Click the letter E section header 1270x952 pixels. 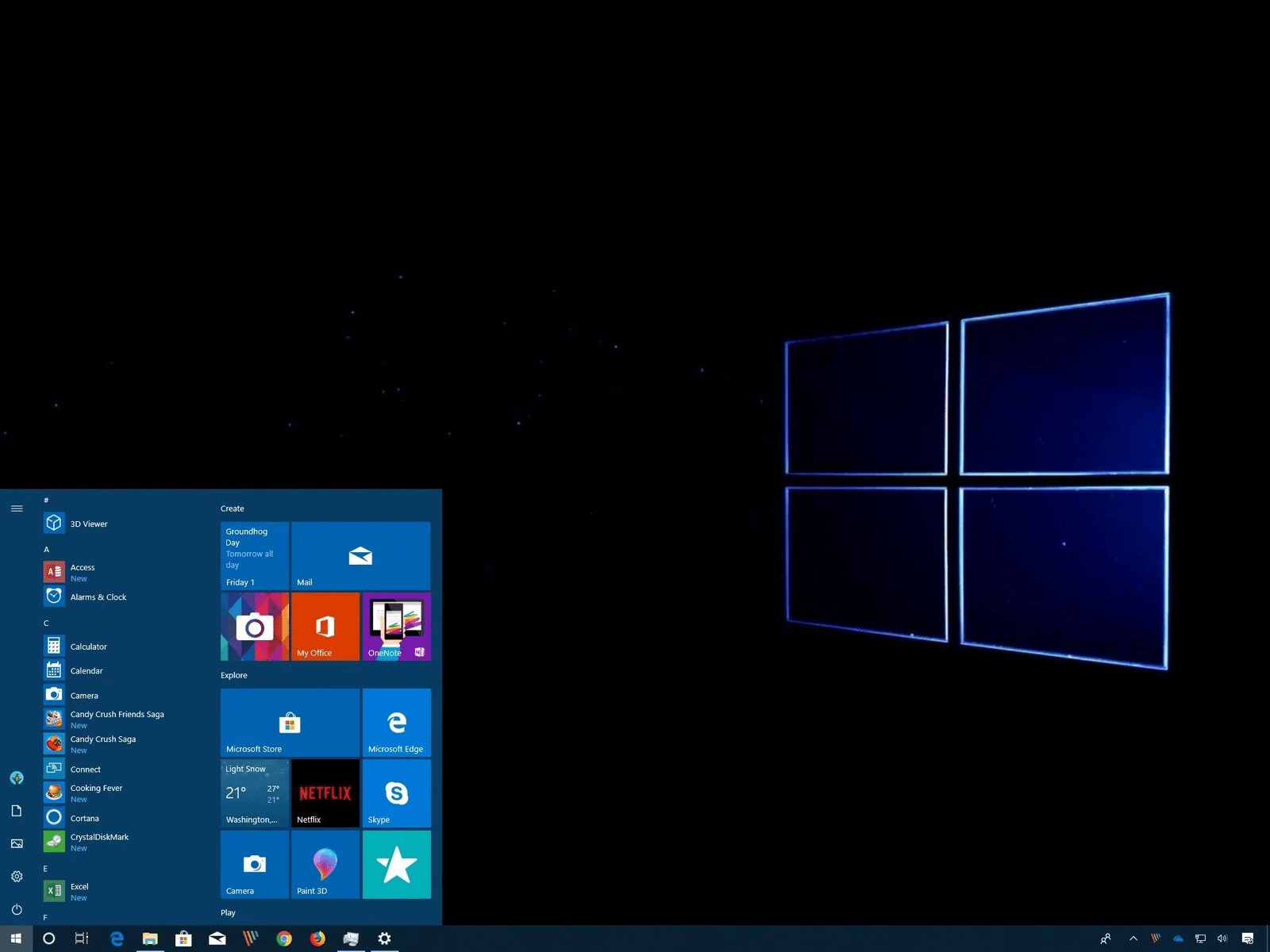[x=45, y=869]
